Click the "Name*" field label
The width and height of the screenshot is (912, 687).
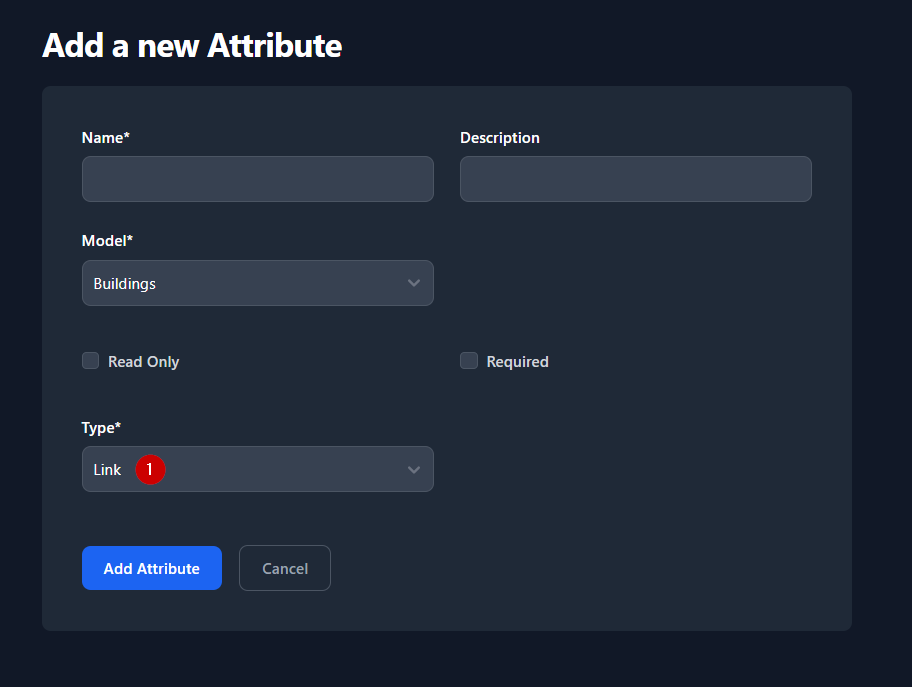(106, 138)
